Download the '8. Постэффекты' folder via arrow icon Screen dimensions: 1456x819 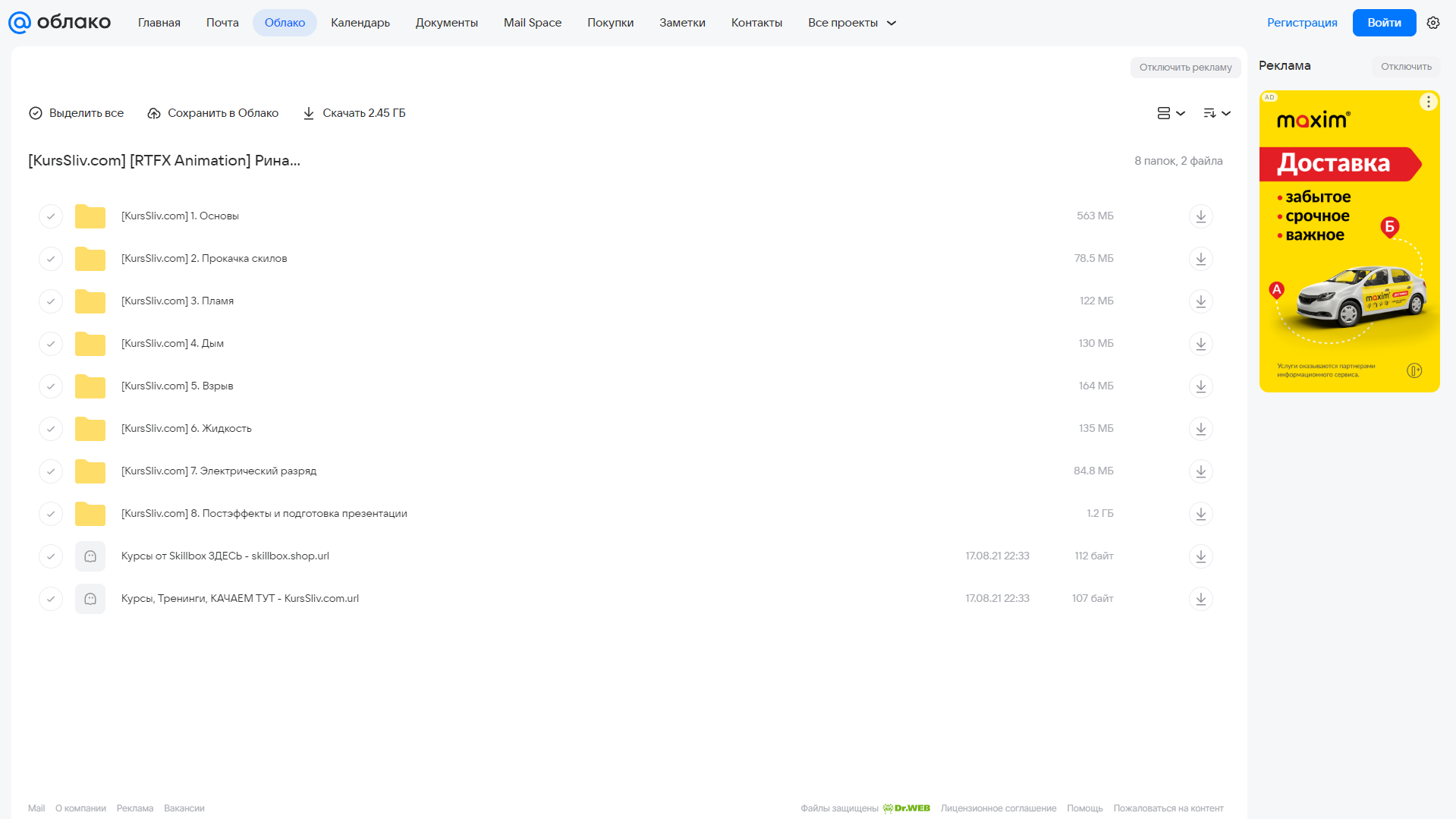point(1200,514)
